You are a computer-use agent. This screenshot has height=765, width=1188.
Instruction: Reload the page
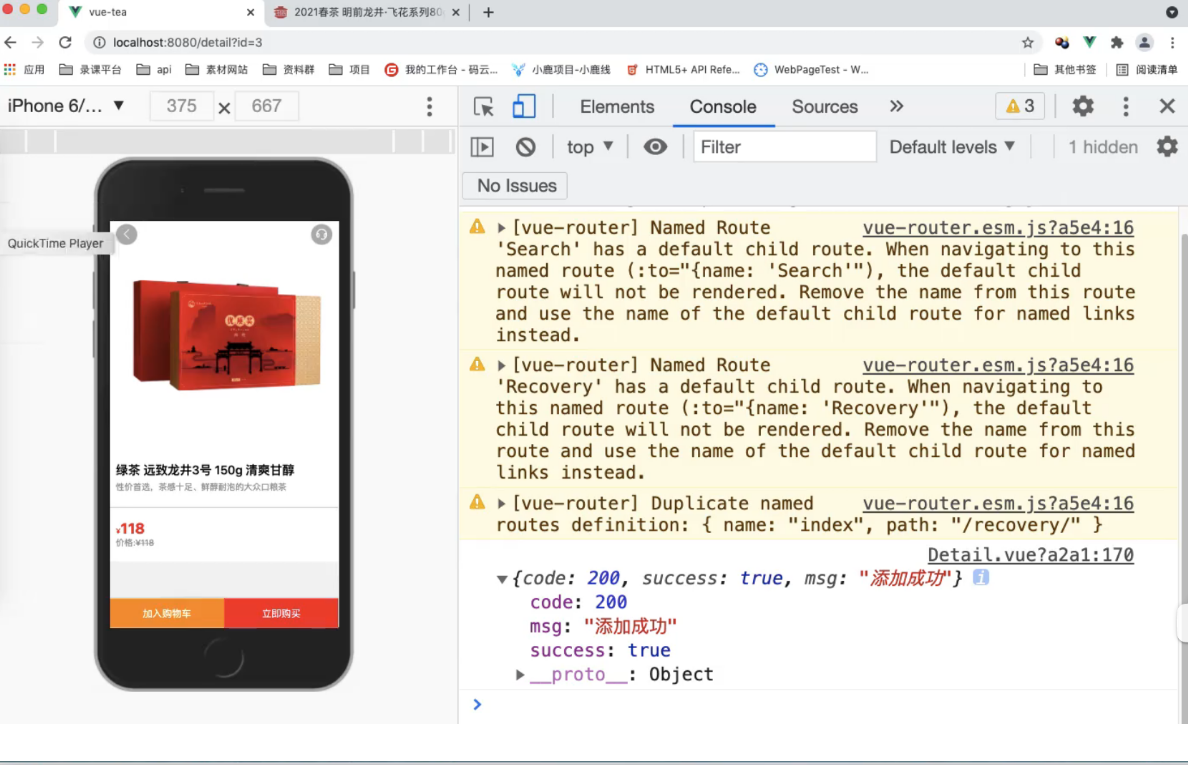coord(65,42)
